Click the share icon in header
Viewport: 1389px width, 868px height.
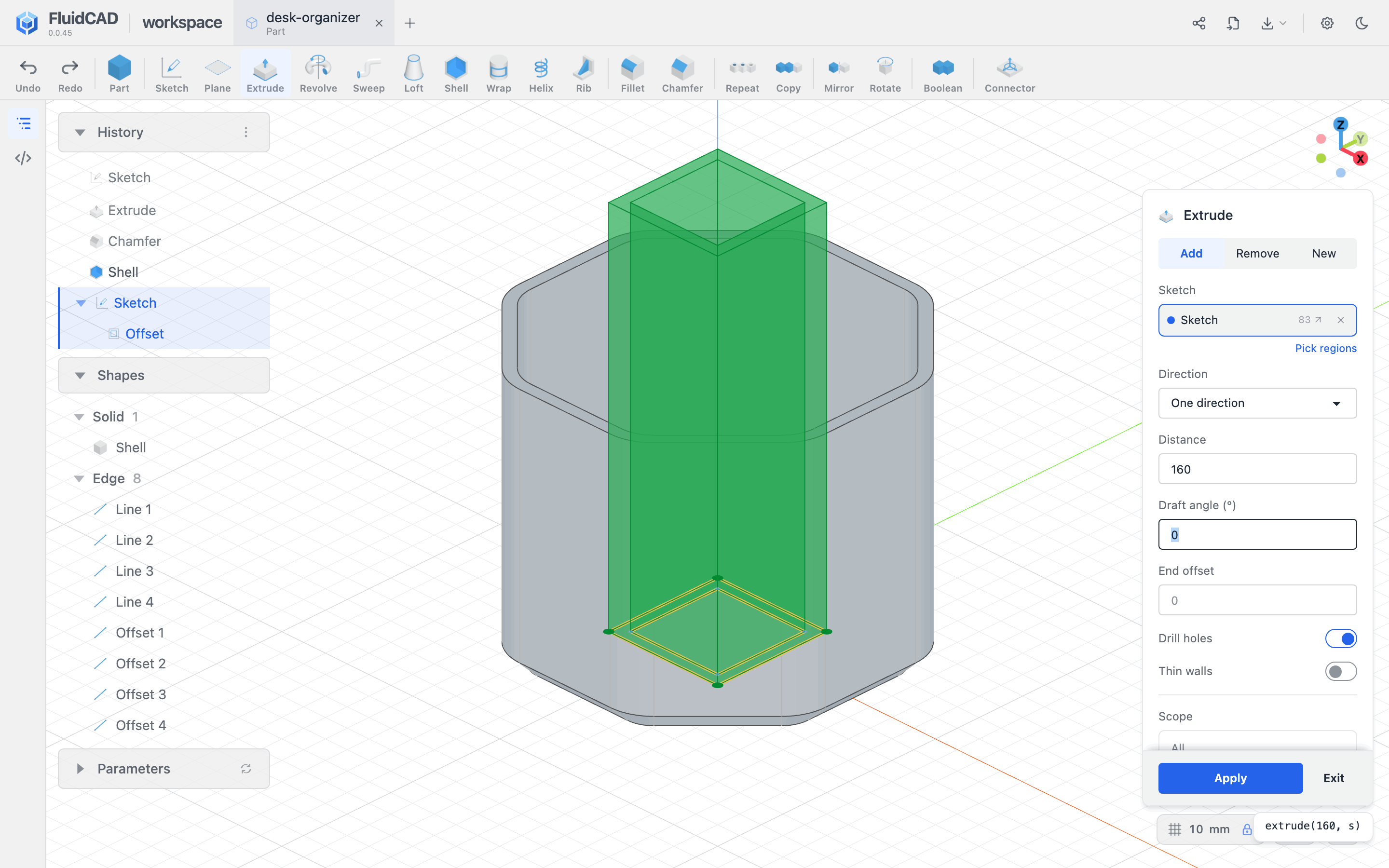[x=1198, y=23]
